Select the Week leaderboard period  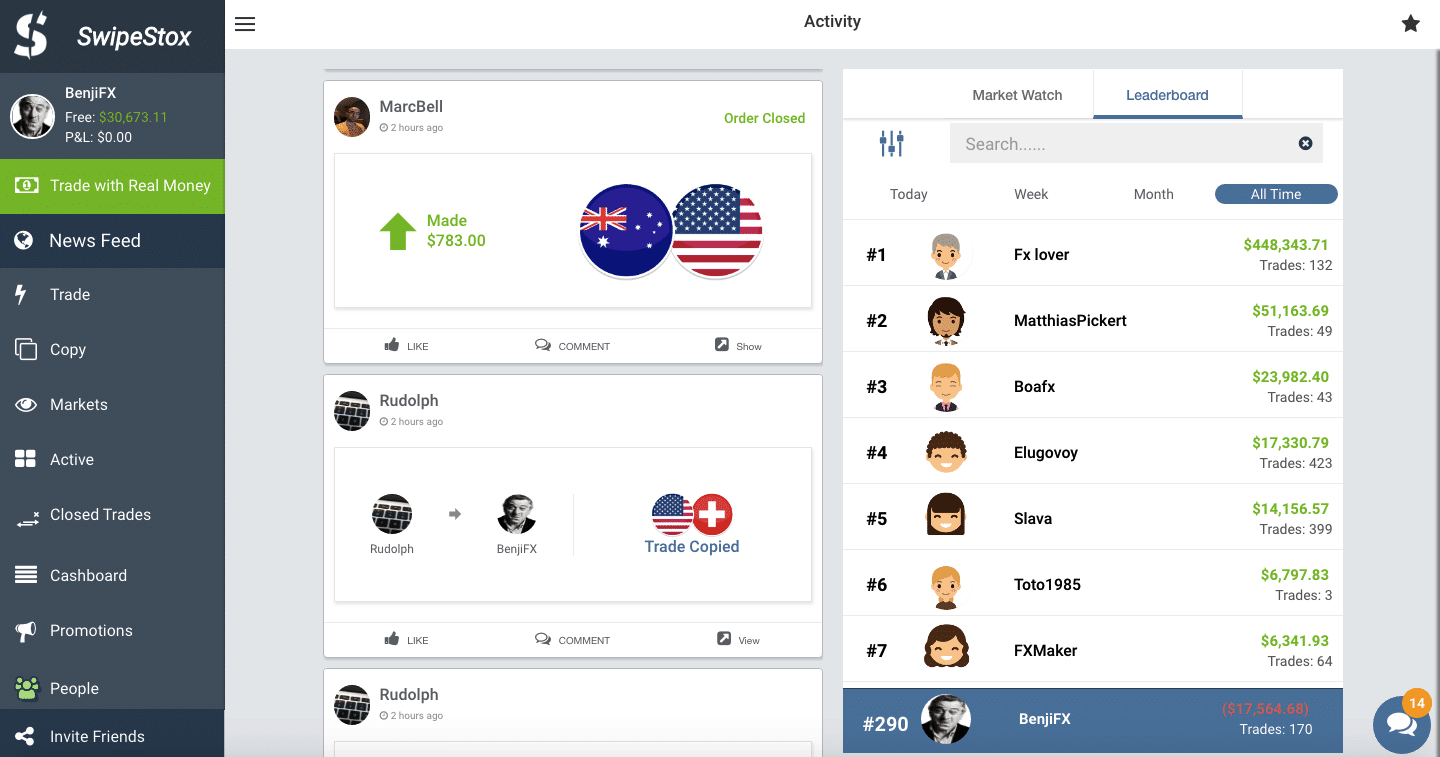[x=1031, y=194]
